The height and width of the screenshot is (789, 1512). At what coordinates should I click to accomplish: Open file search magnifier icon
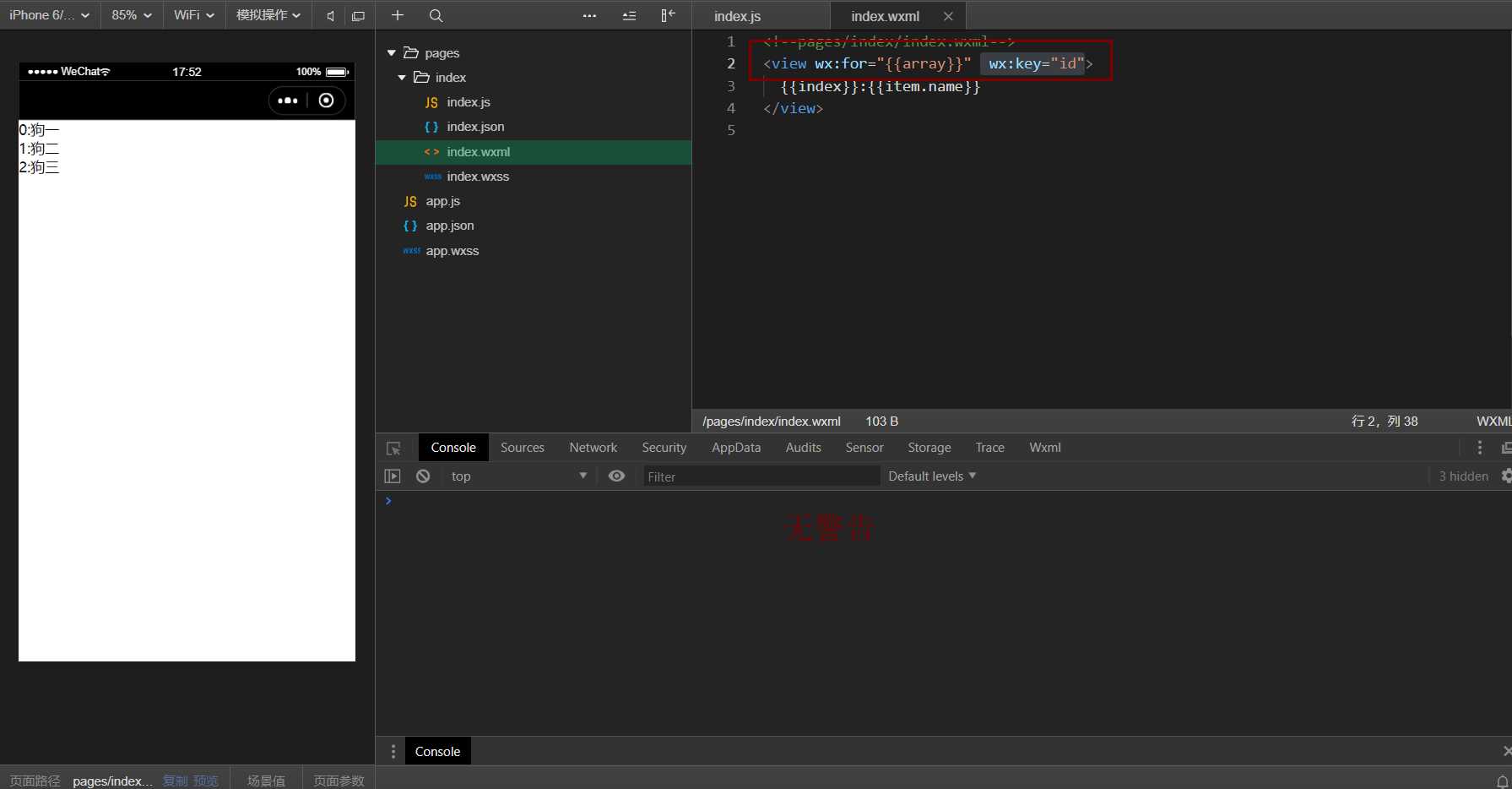436,15
